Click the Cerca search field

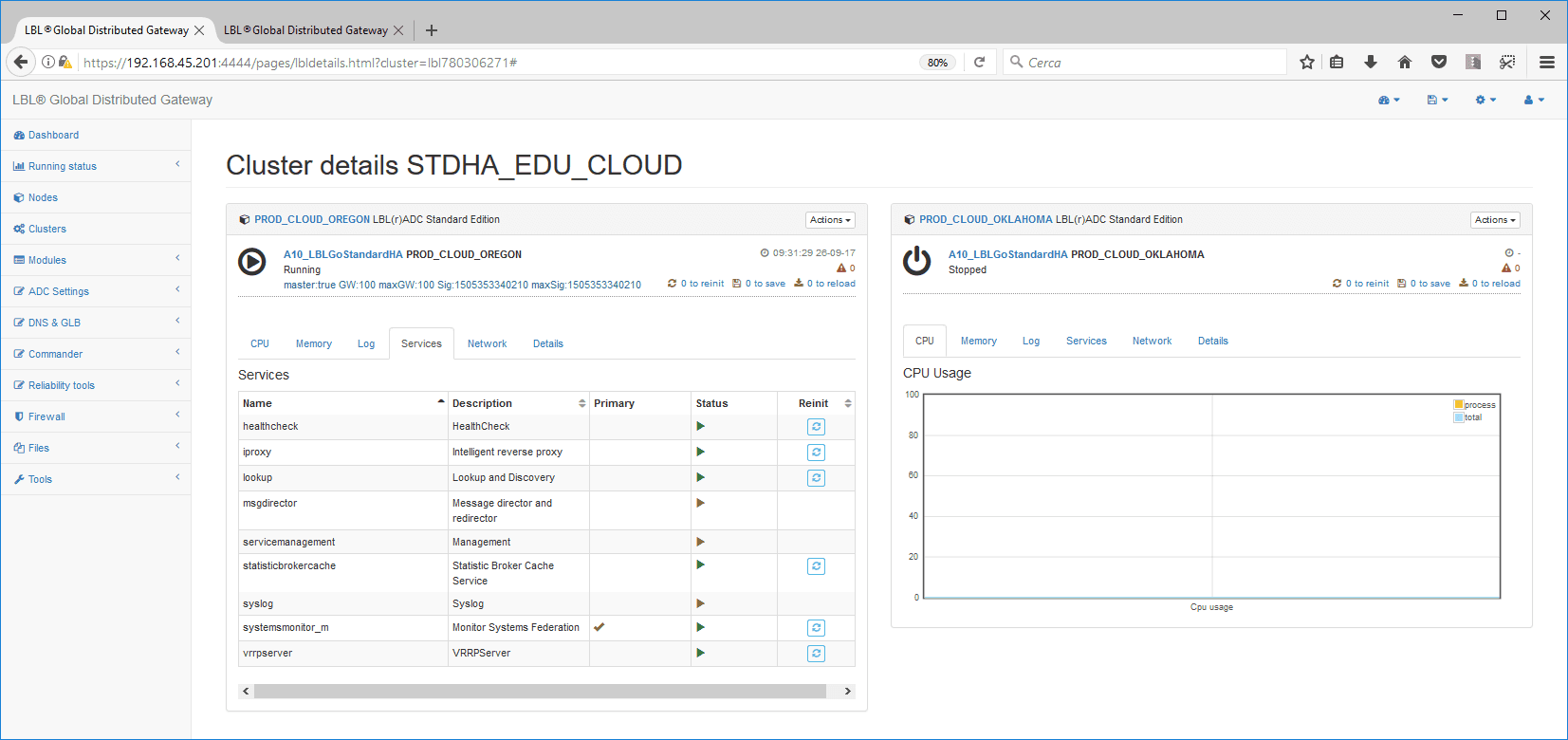[1145, 62]
